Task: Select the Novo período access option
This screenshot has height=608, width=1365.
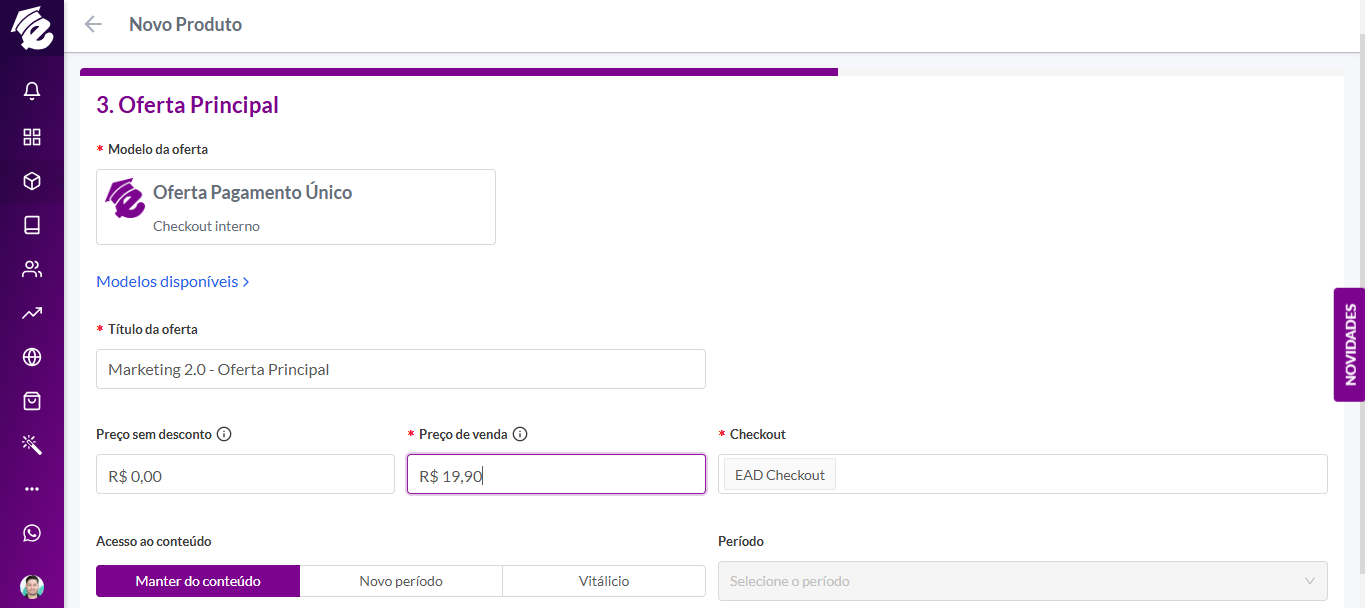Action: (x=401, y=581)
